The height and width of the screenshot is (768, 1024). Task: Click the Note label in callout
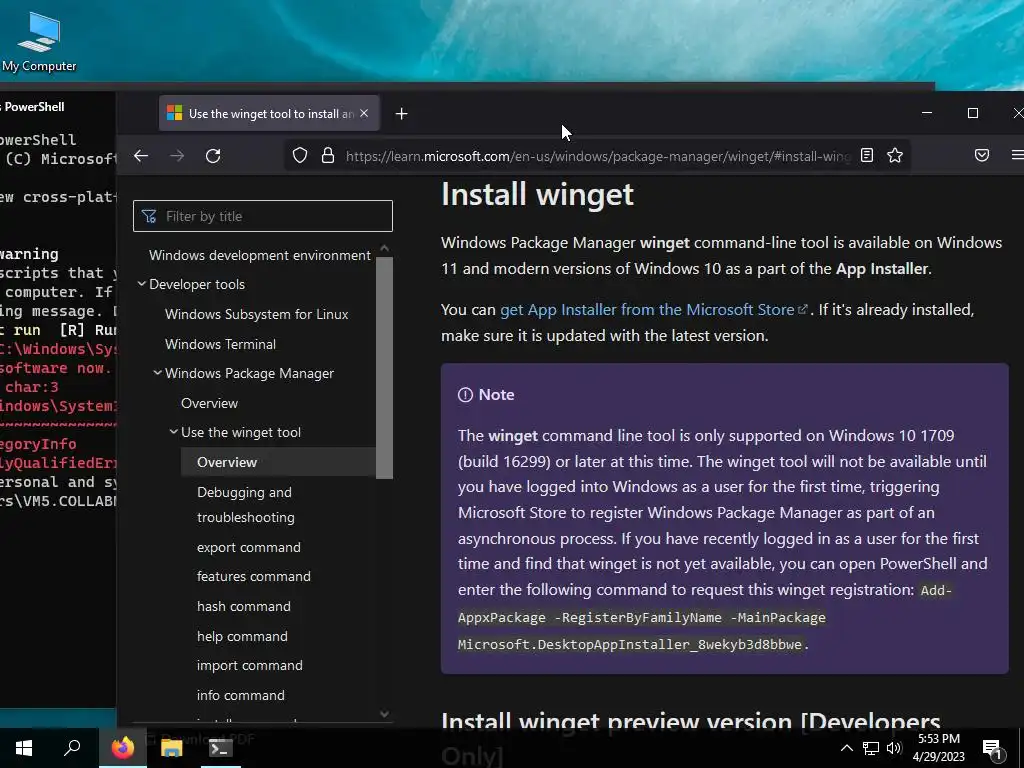click(x=496, y=394)
